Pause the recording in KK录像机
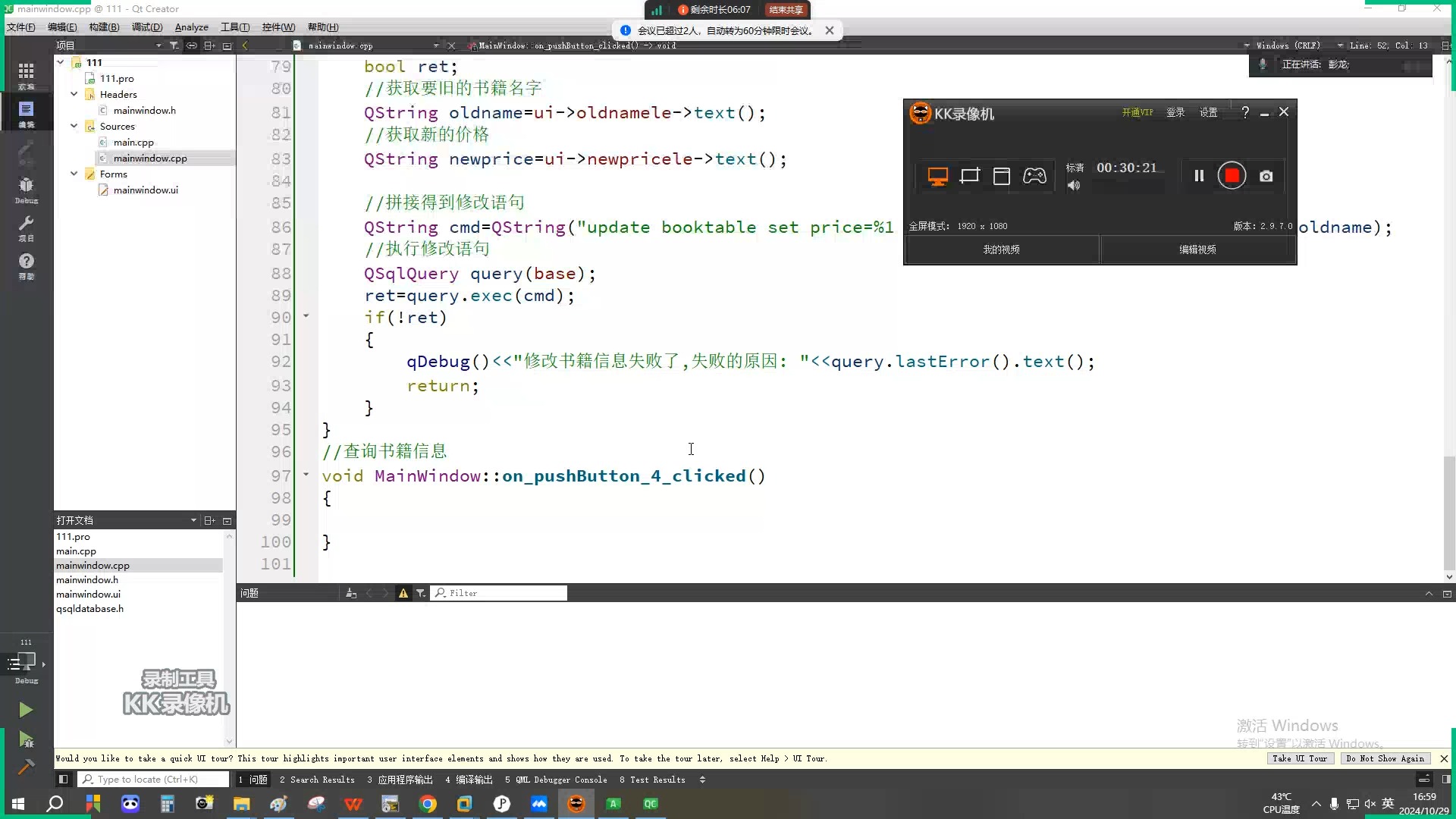 click(1199, 175)
